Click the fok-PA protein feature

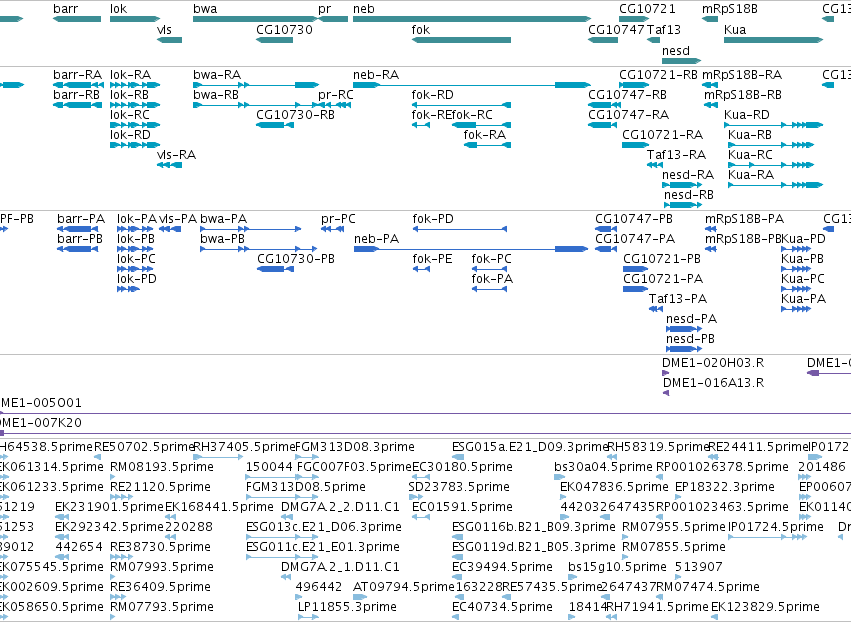click(490, 289)
